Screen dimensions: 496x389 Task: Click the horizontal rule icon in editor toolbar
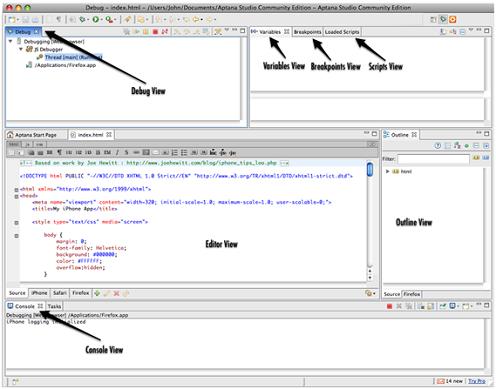tap(136, 153)
